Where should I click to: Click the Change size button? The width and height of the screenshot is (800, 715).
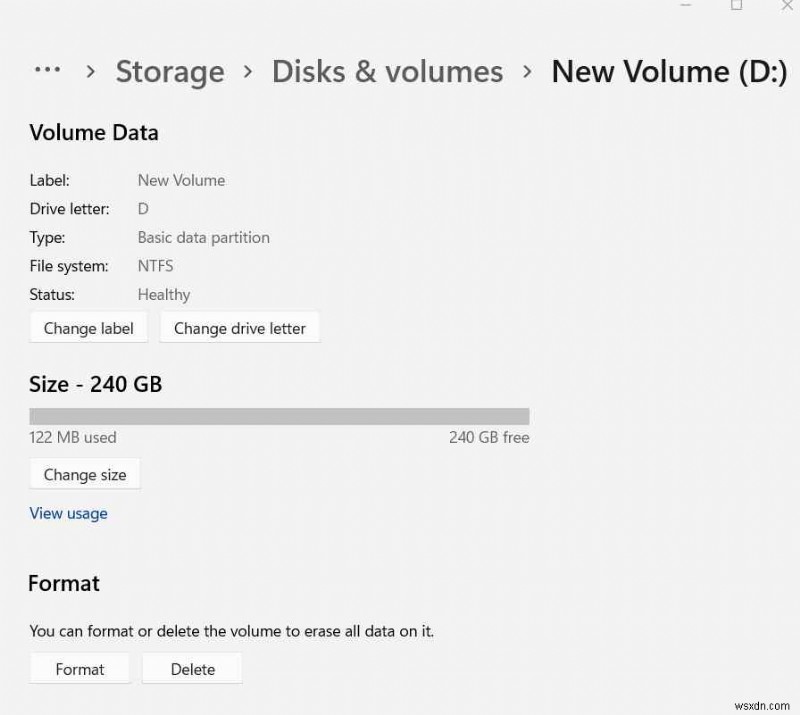84,474
